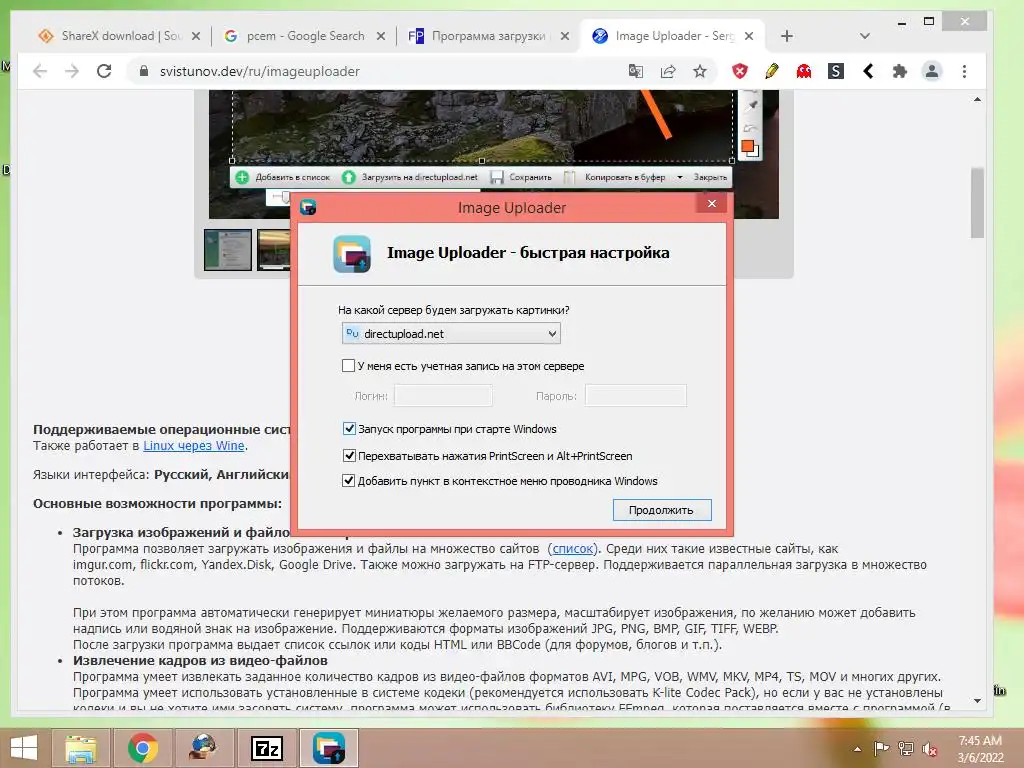
Task: Select the first gallery thumbnail
Action: 227,249
